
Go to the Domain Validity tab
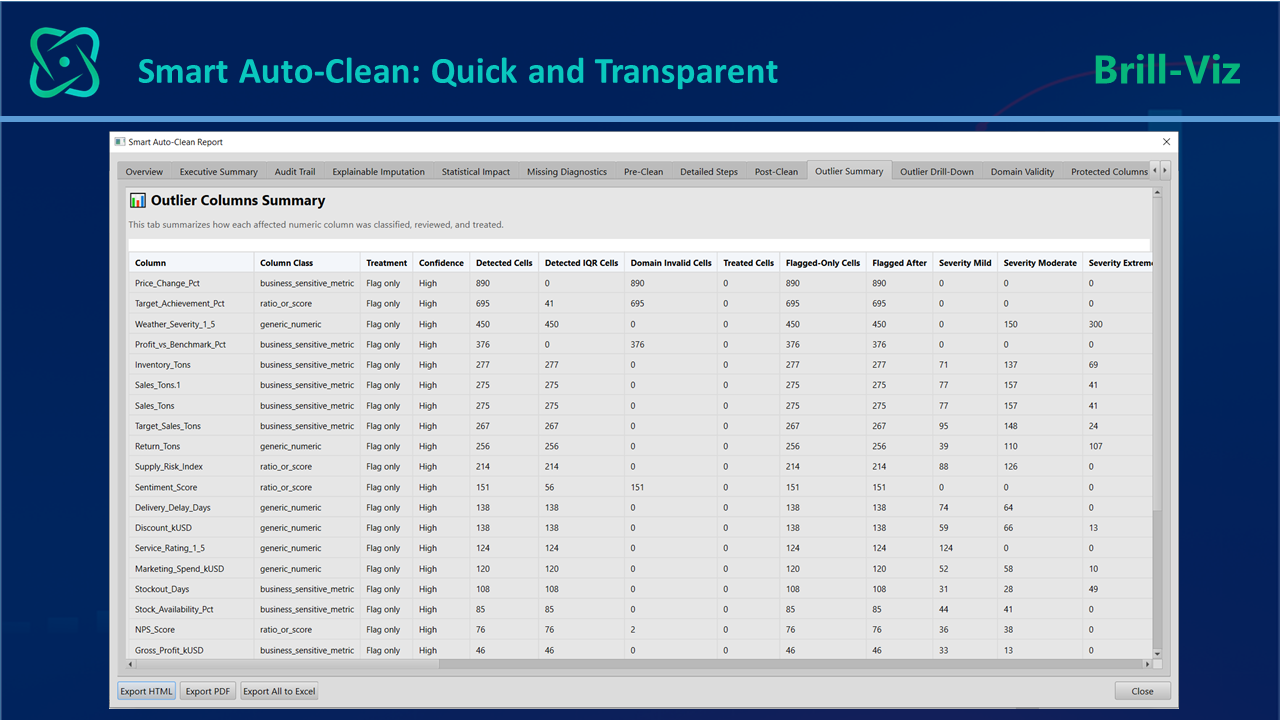point(1022,172)
